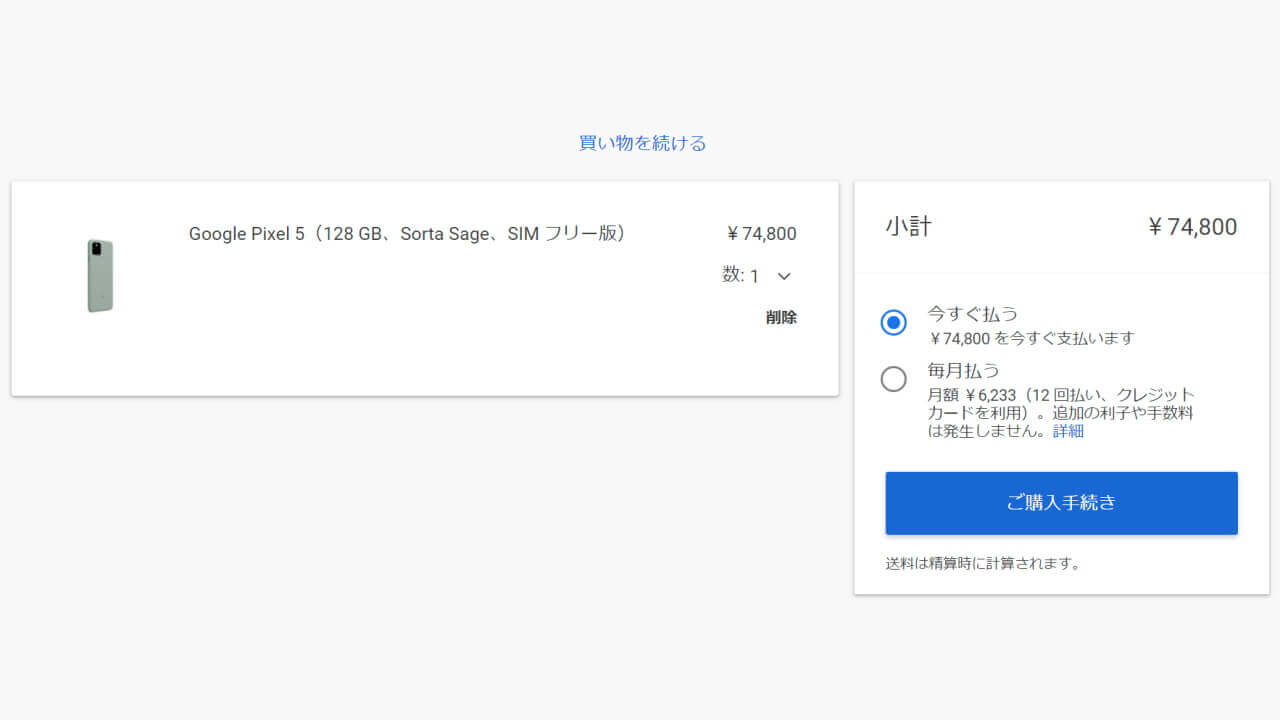Select the 今すぐ払う pay-now option
Viewport: 1280px width, 720px height.
pyautogui.click(x=893, y=322)
